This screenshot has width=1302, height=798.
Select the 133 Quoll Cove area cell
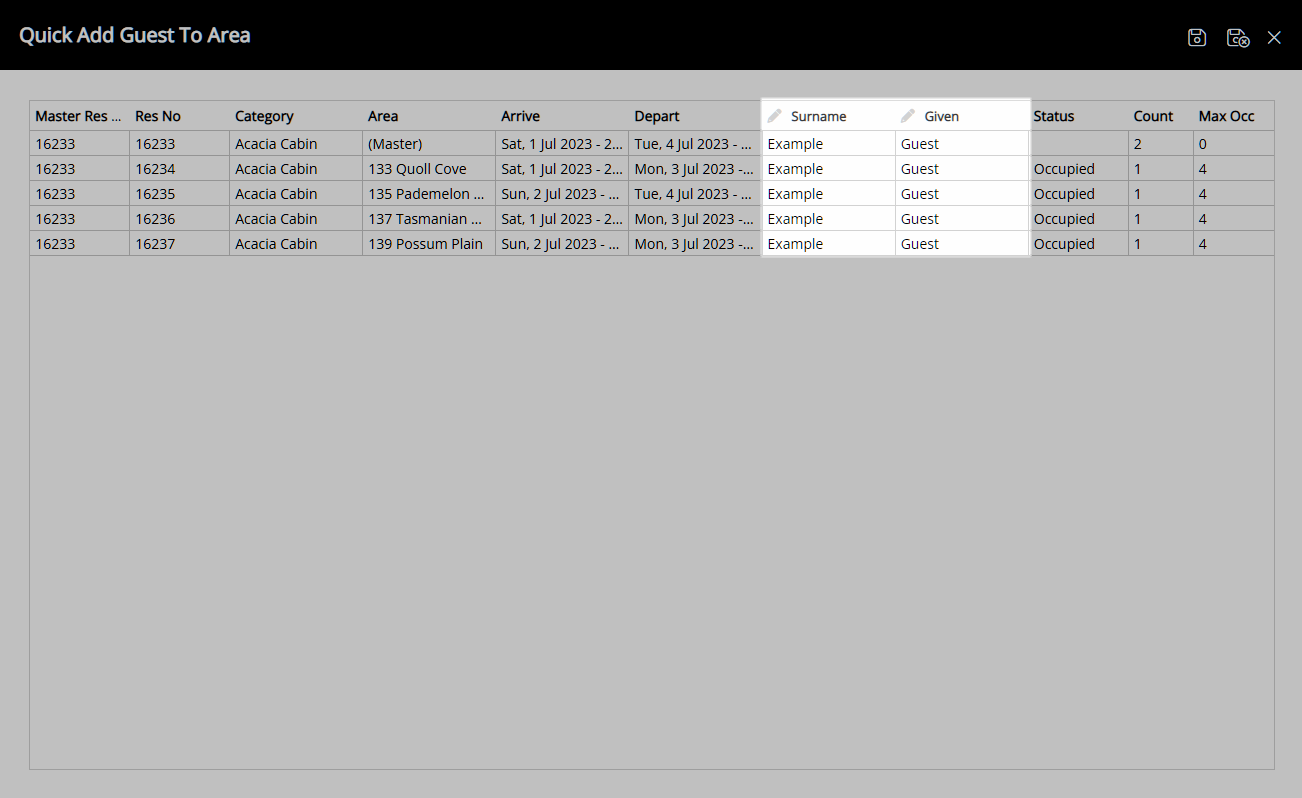point(429,169)
